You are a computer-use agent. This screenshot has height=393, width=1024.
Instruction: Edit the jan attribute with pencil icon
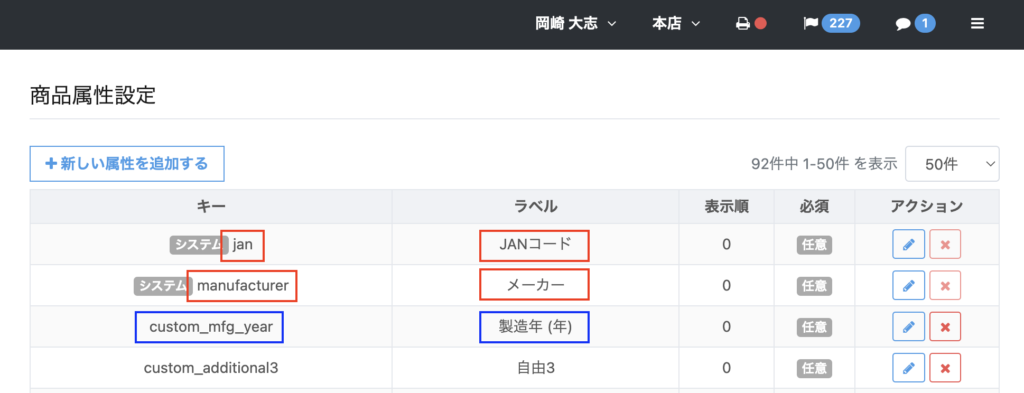(x=908, y=245)
